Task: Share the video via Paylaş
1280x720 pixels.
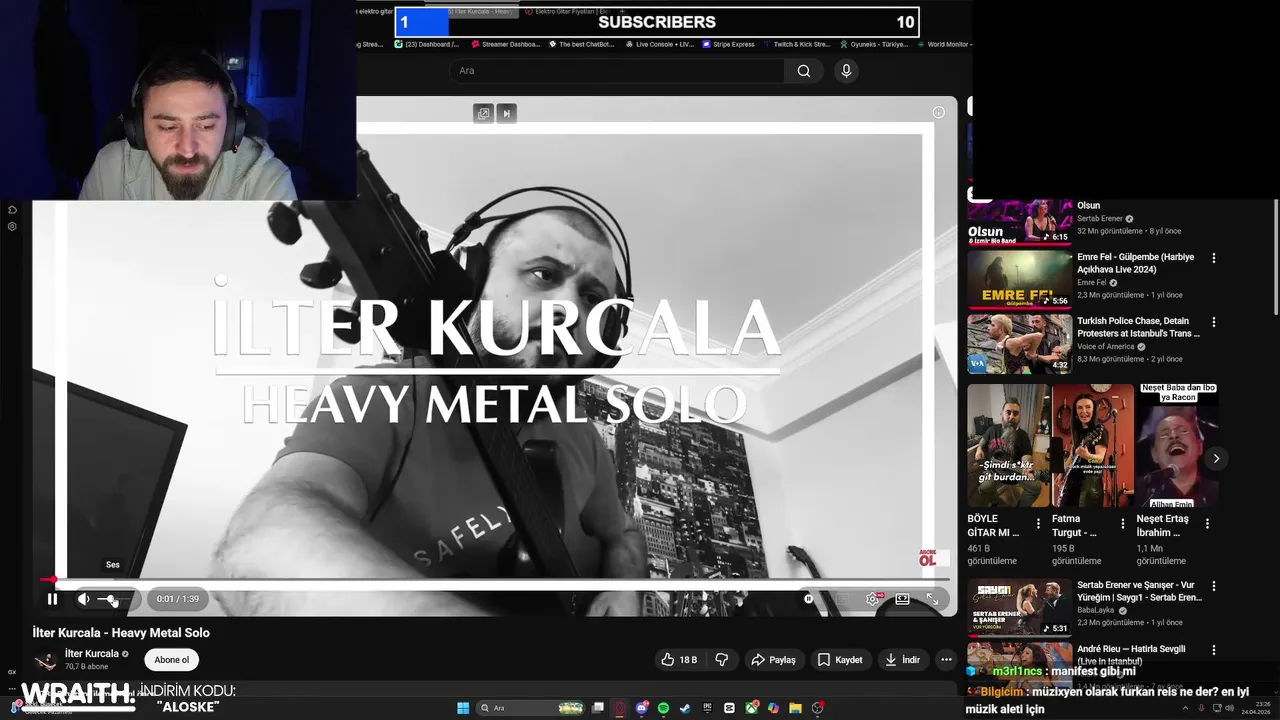Action: (x=774, y=660)
